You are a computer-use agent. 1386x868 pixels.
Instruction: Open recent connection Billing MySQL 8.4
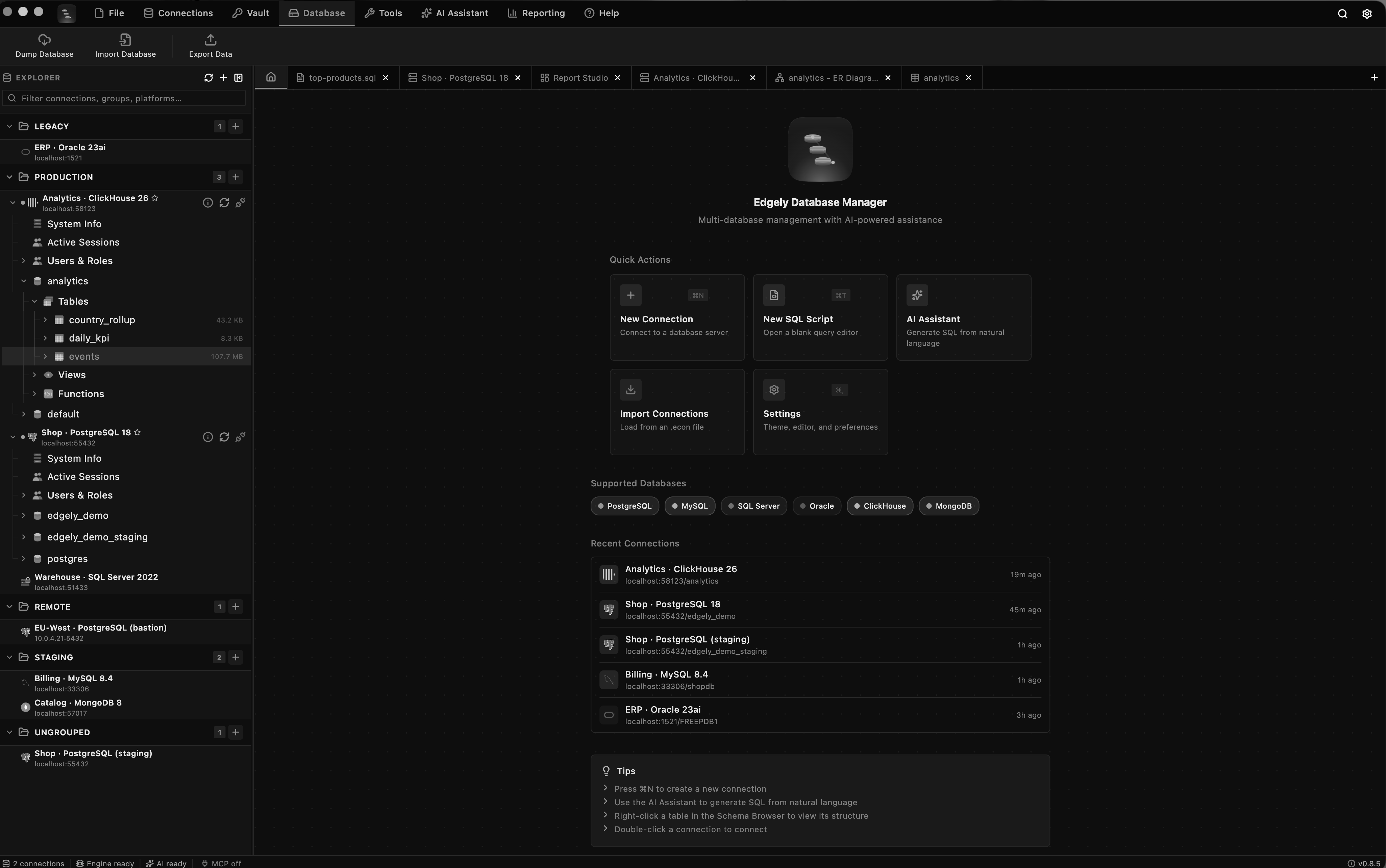820,680
